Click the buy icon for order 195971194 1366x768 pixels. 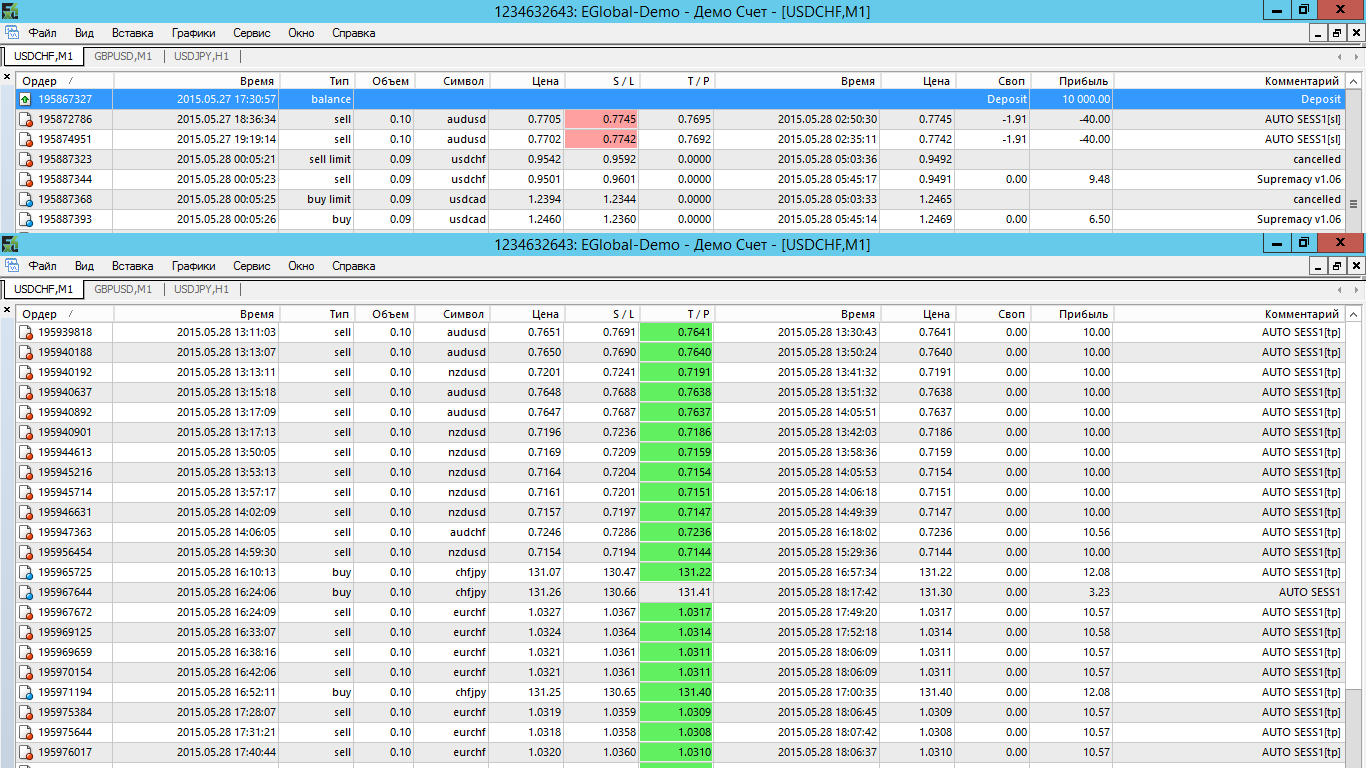click(26, 692)
